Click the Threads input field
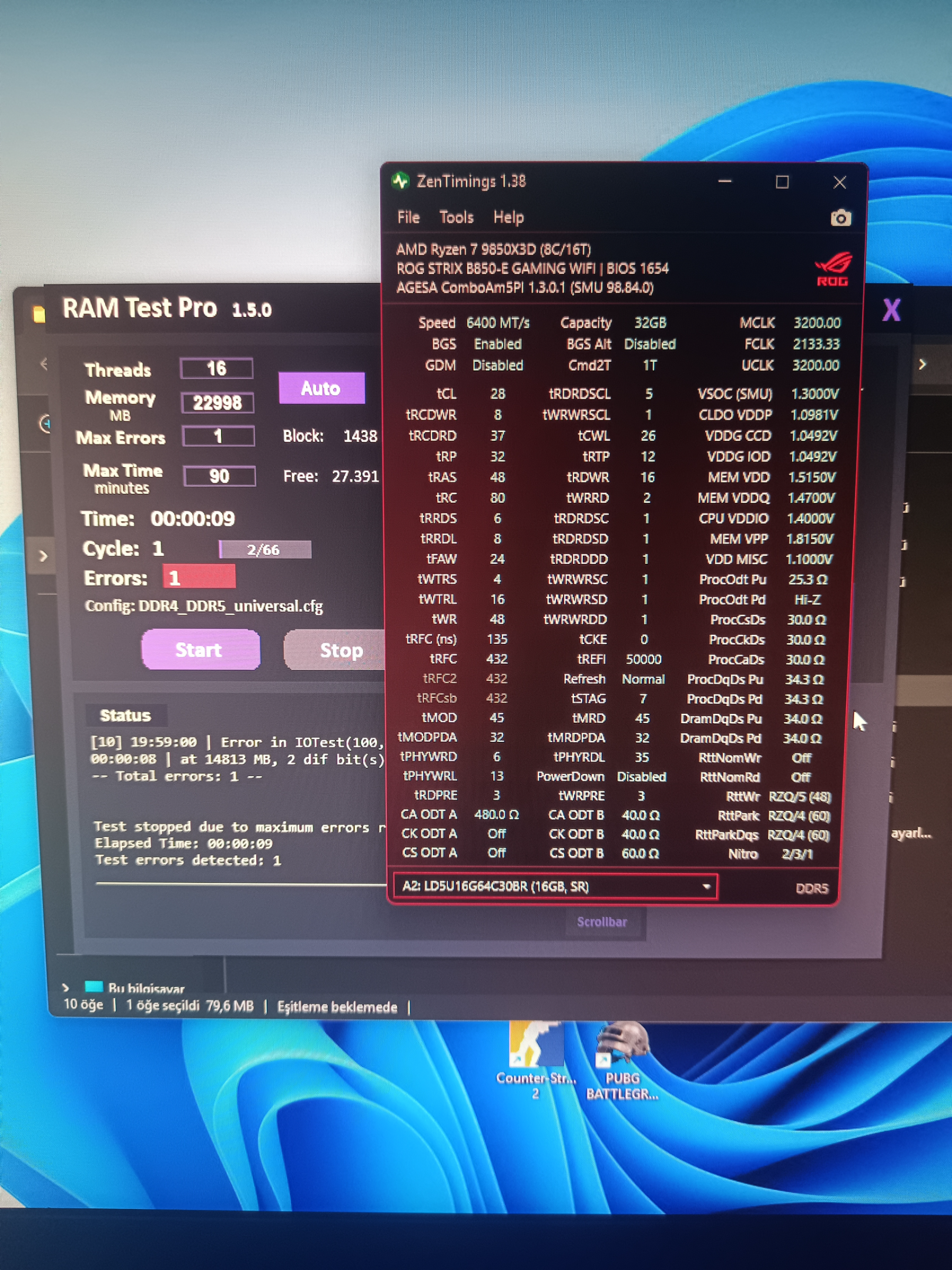 [x=217, y=369]
